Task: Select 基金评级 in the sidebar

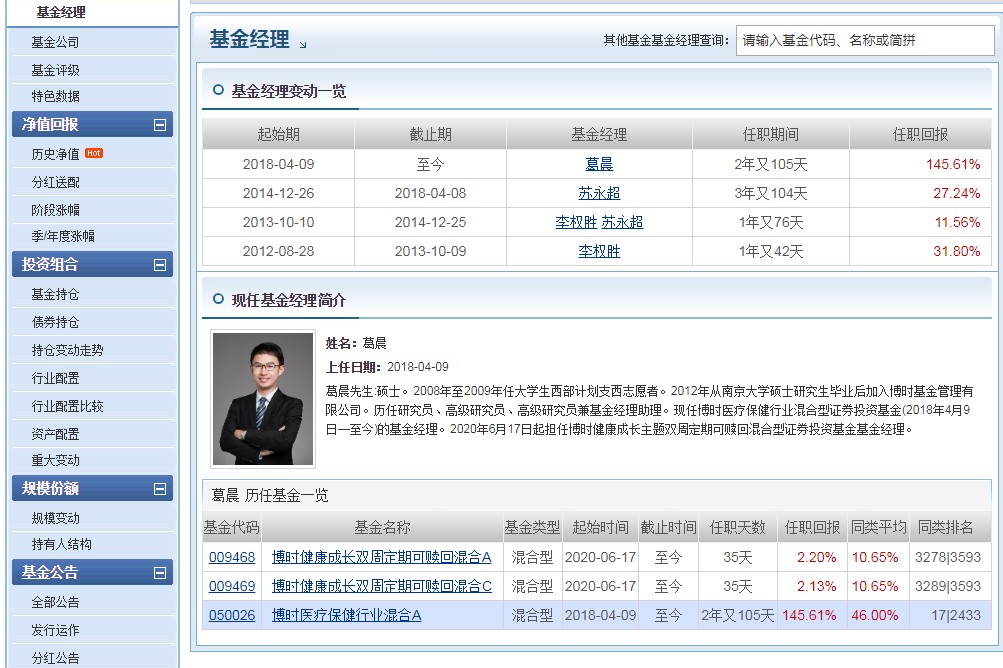Action: tap(55, 70)
